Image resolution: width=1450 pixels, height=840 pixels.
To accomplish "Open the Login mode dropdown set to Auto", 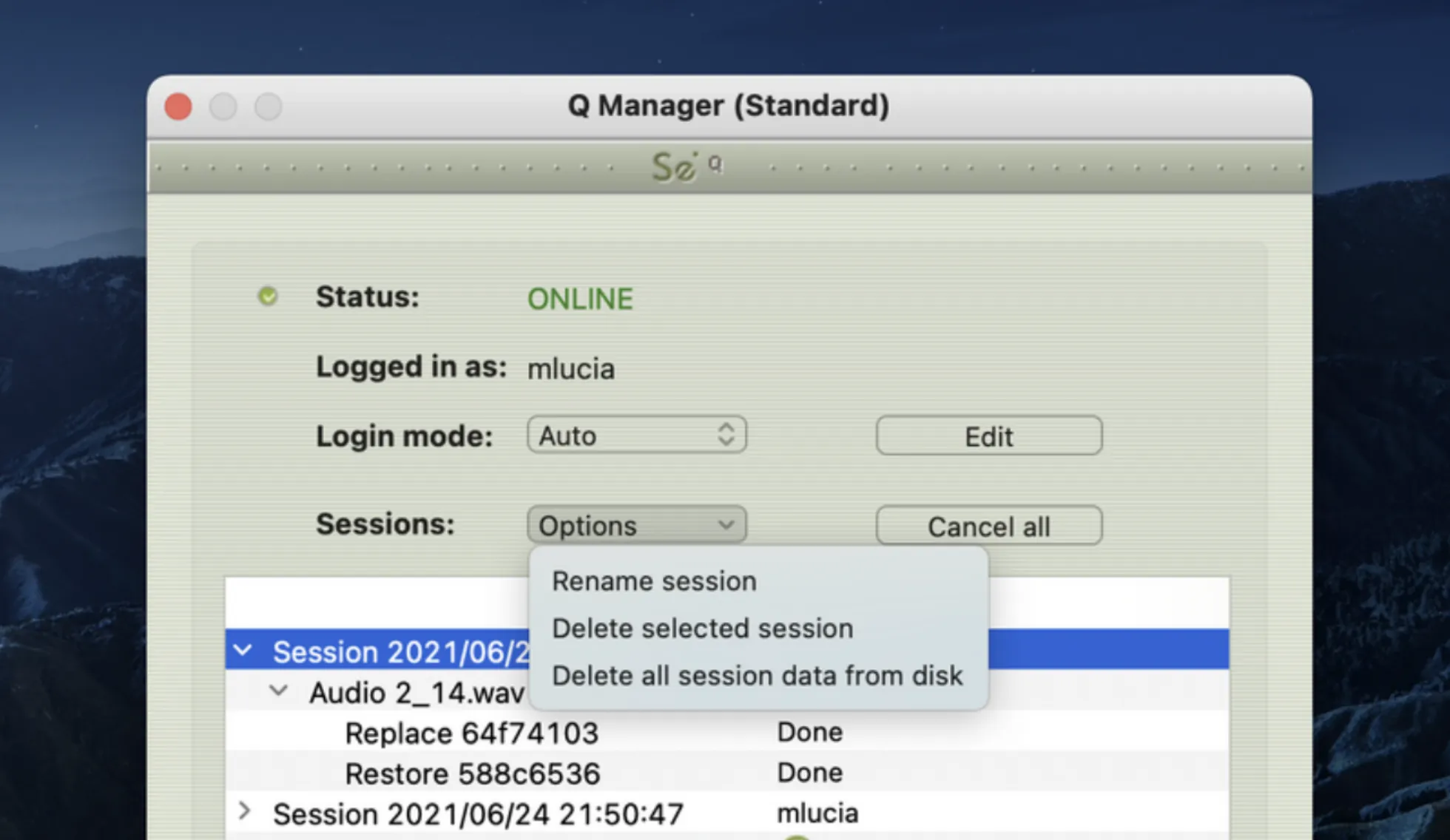I will pyautogui.click(x=636, y=435).
